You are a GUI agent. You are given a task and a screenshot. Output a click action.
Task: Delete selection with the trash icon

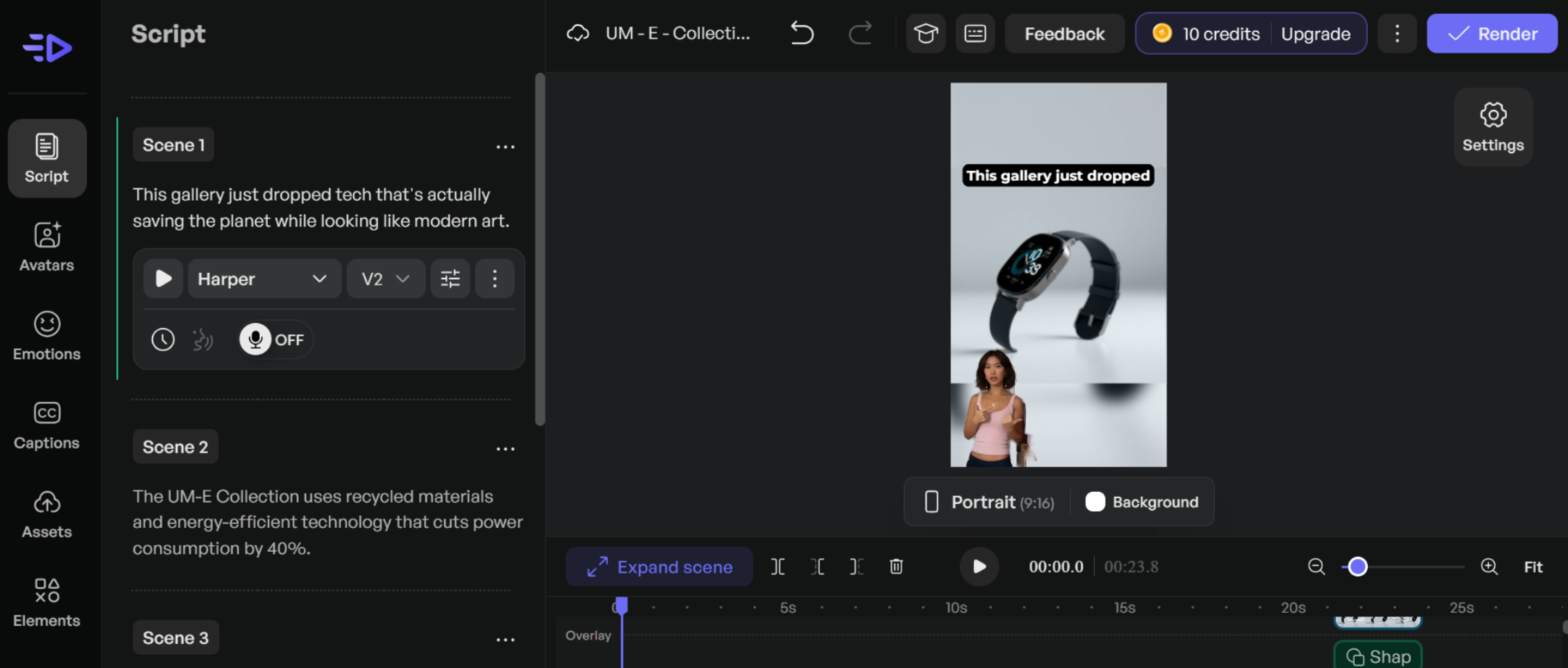point(896,567)
